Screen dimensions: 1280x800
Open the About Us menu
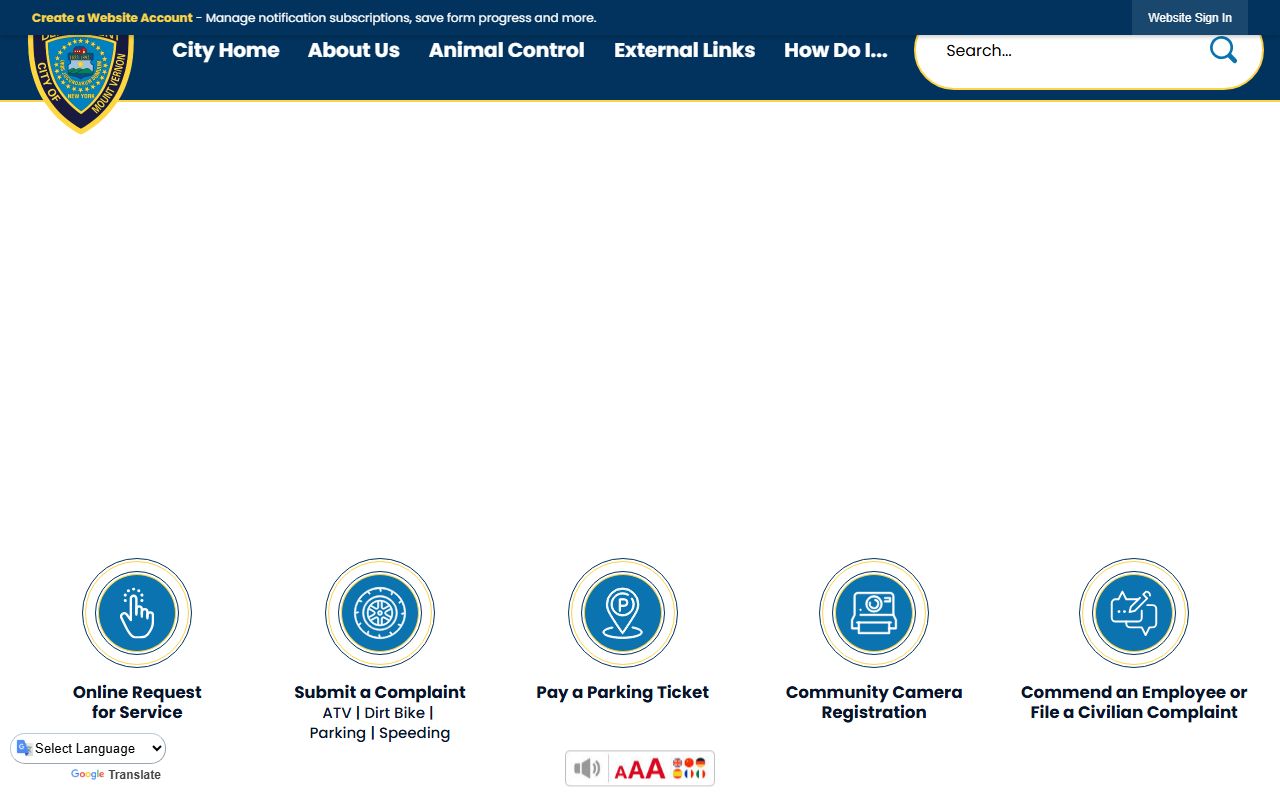pyautogui.click(x=354, y=50)
